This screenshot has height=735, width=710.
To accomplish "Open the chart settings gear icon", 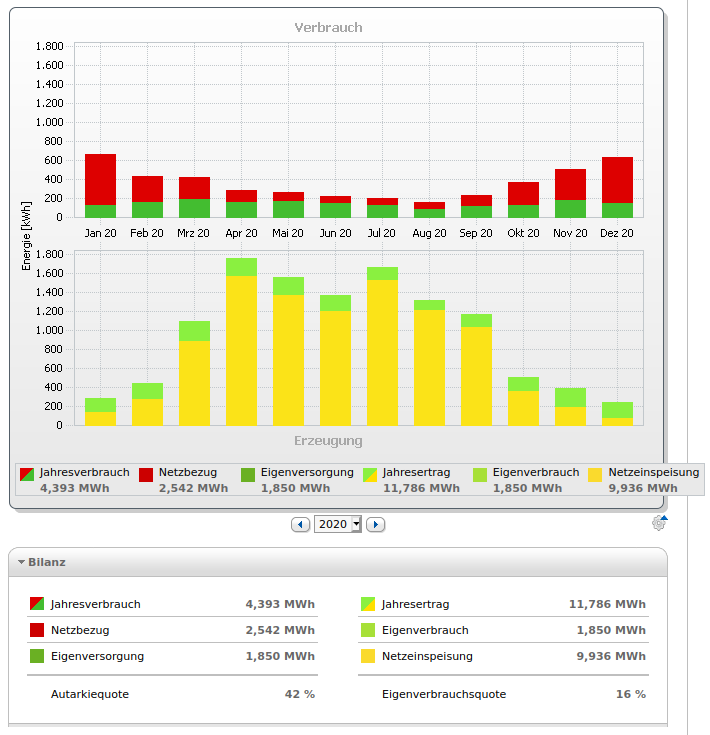I will (x=658, y=523).
